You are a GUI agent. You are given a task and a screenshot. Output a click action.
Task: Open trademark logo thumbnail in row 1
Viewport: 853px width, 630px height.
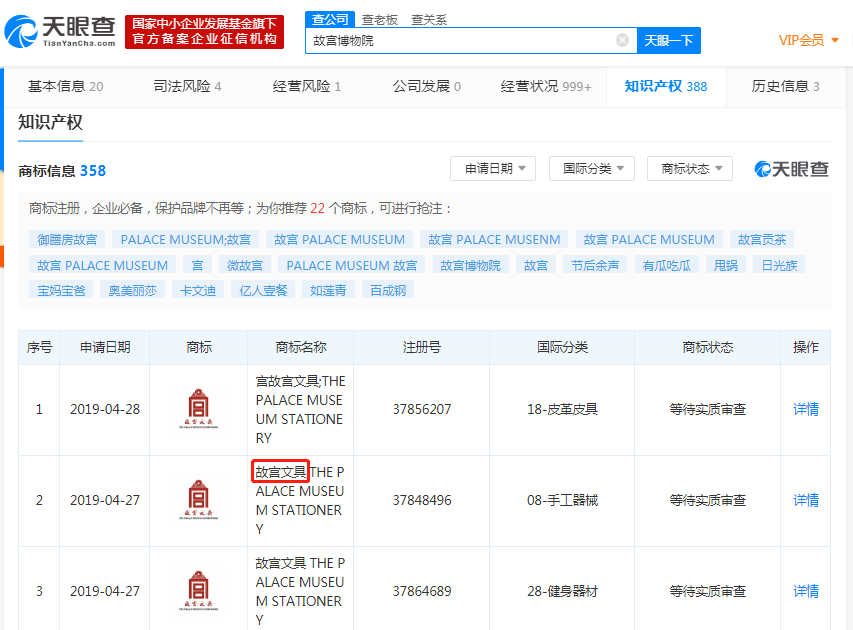pyautogui.click(x=199, y=409)
